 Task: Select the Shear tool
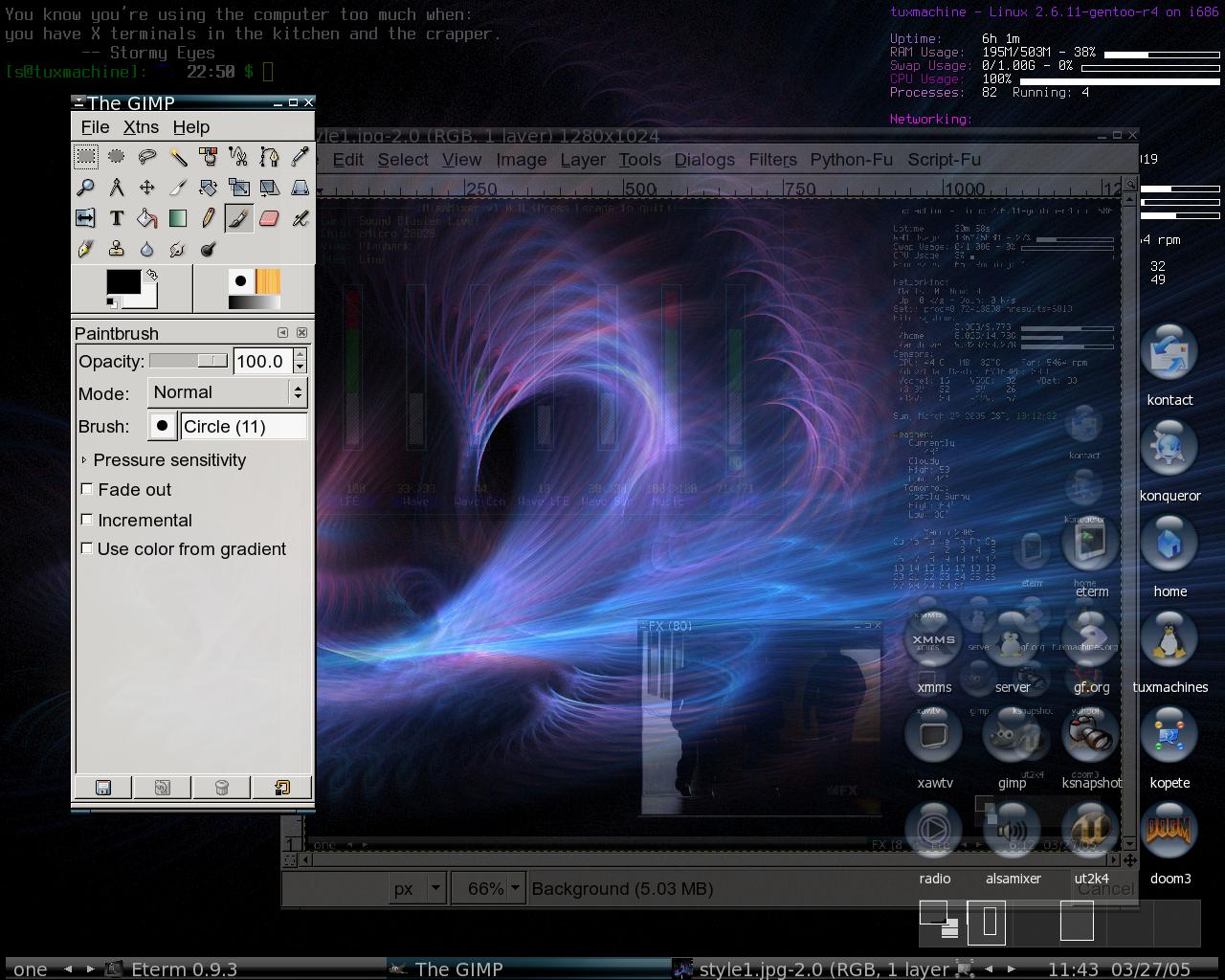[270, 188]
